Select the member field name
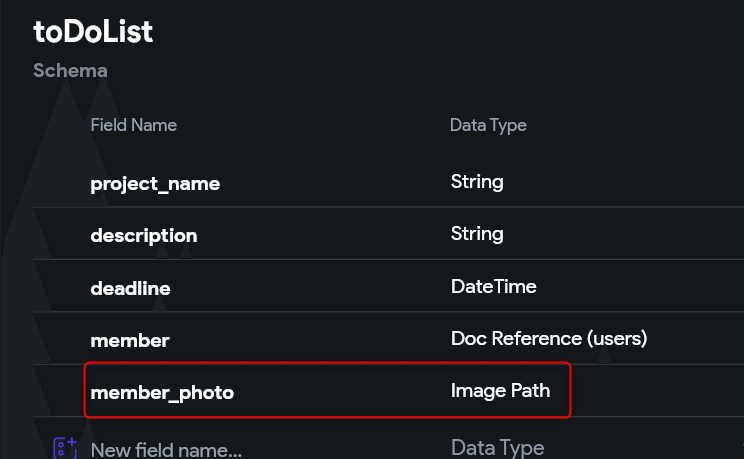This screenshot has height=459, width=744. click(130, 340)
